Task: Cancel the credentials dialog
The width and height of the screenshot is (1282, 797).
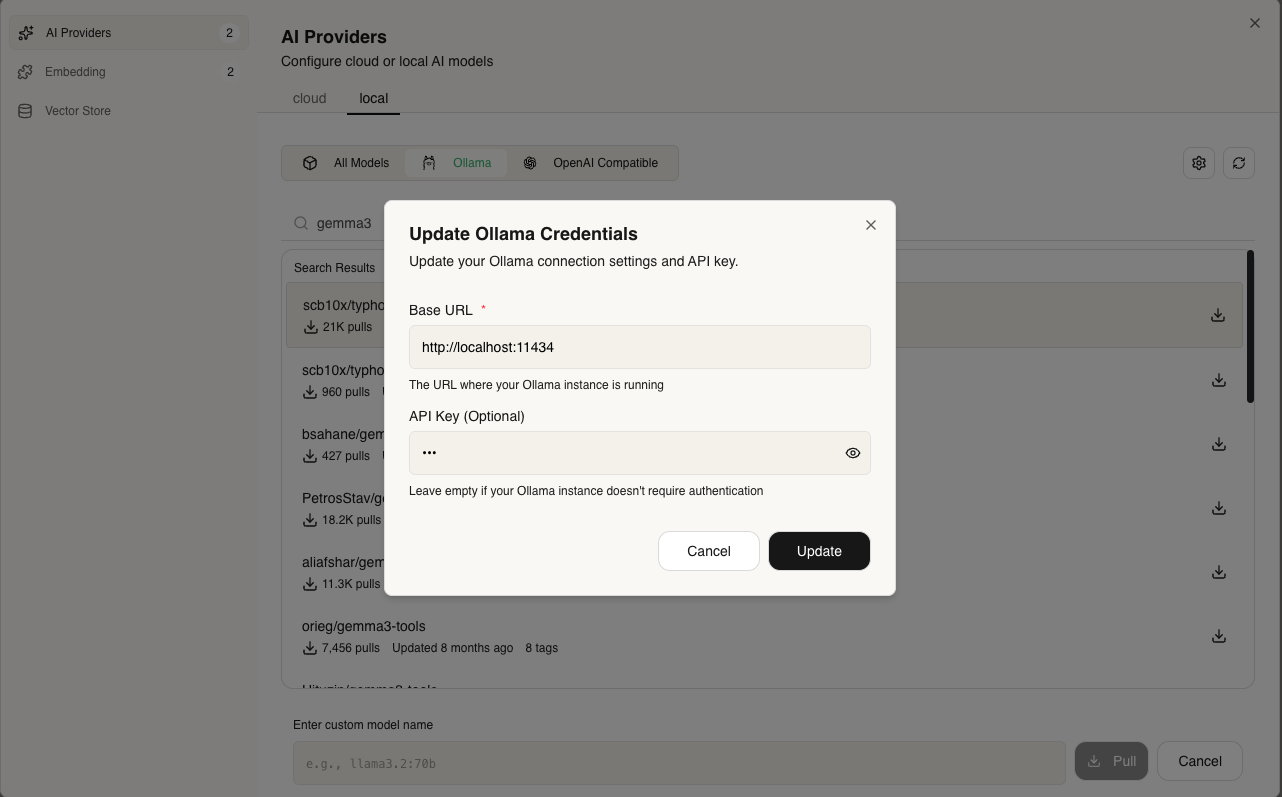Action: (x=708, y=551)
